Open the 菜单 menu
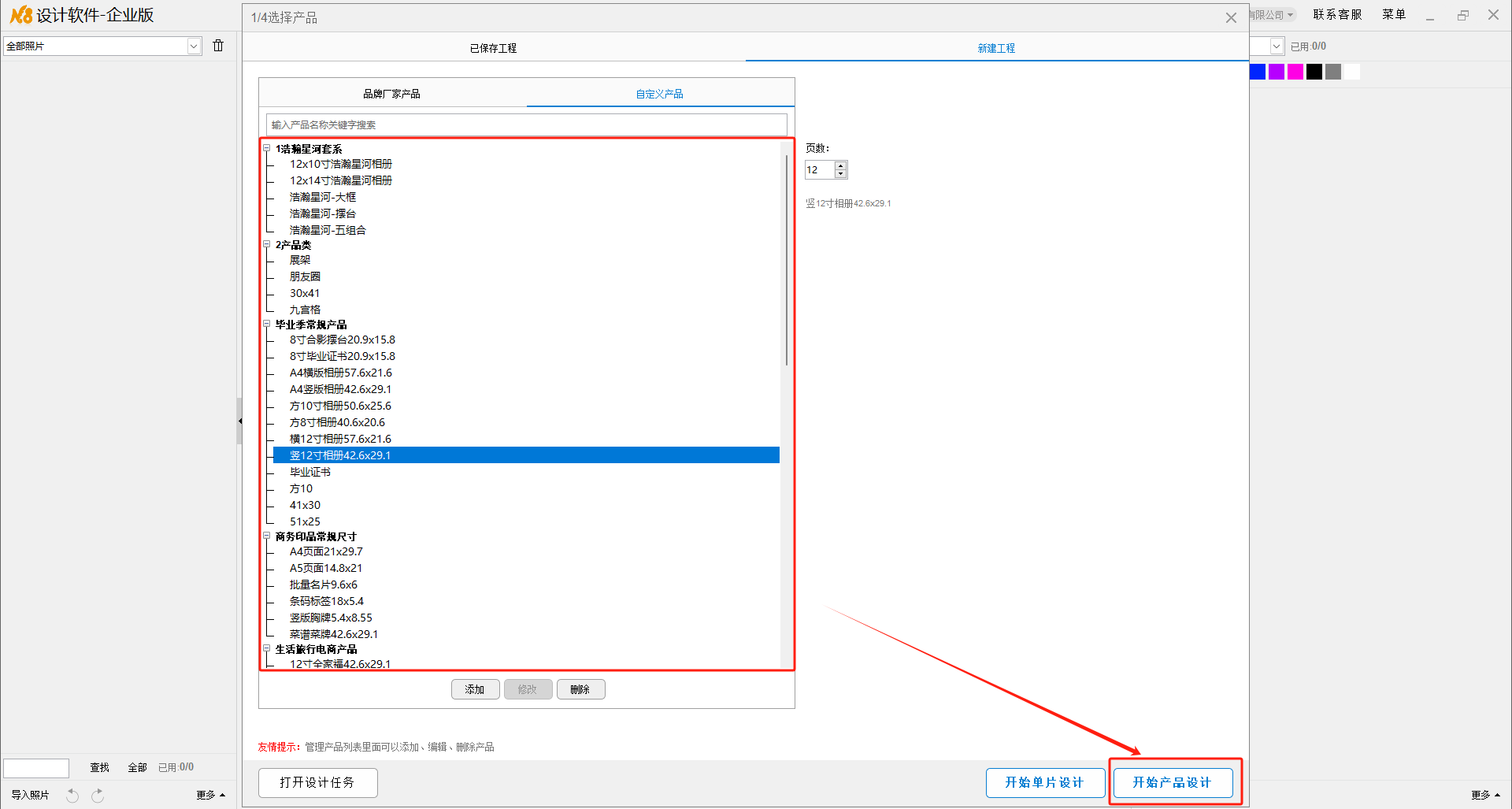Image resolution: width=1512 pixels, height=809 pixels. pyautogui.click(x=1394, y=14)
